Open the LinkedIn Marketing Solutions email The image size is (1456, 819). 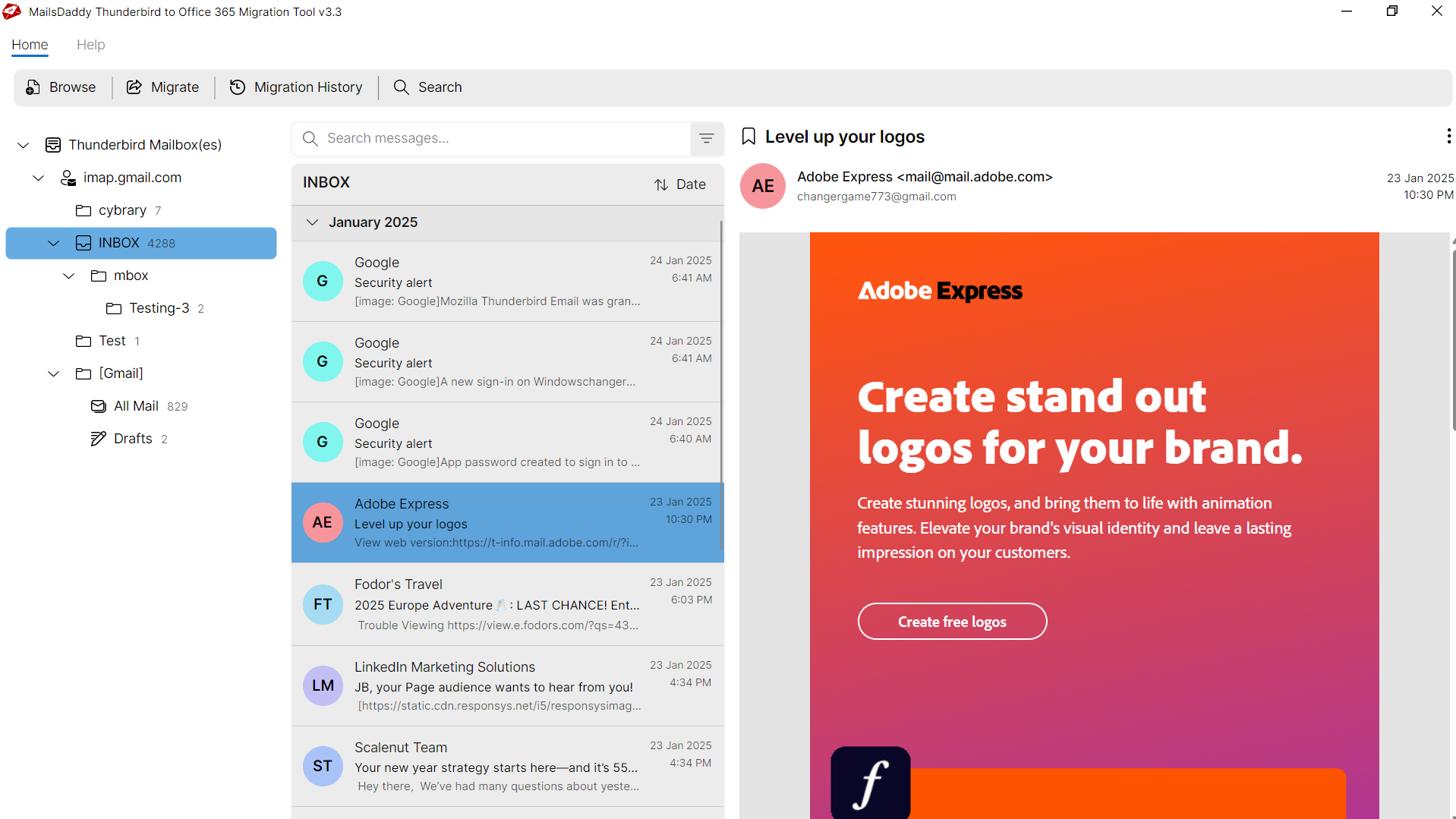pyautogui.click(x=507, y=685)
